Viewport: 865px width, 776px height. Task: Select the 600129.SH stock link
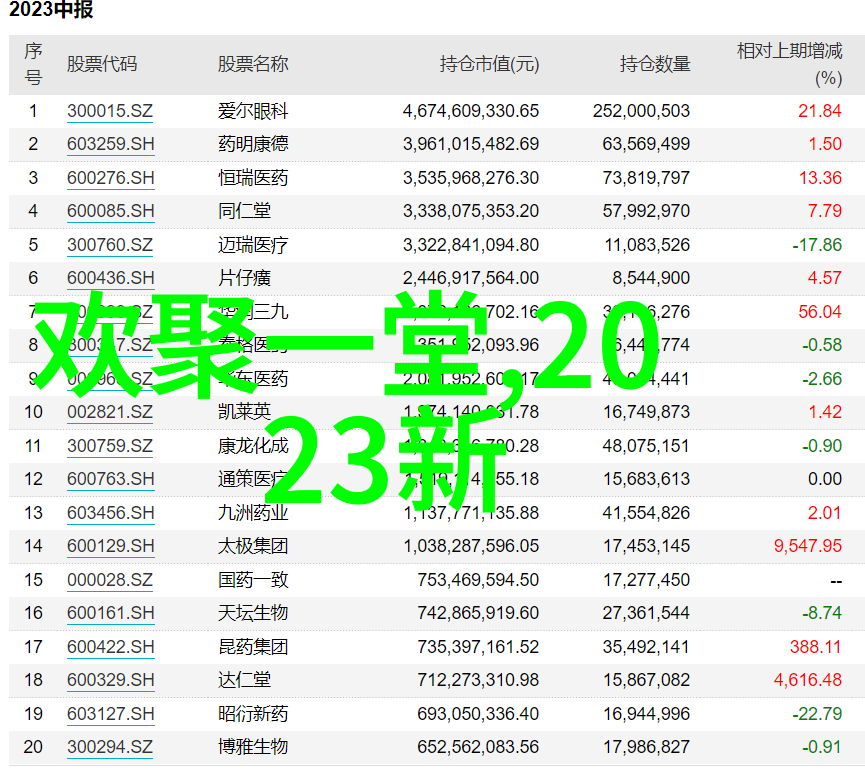[x=110, y=546]
